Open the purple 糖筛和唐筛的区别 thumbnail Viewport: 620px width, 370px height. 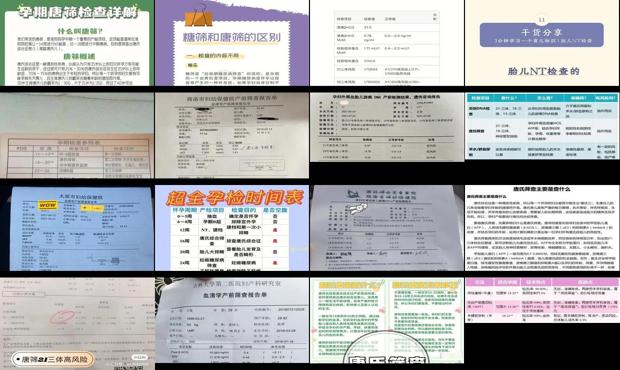click(x=232, y=43)
